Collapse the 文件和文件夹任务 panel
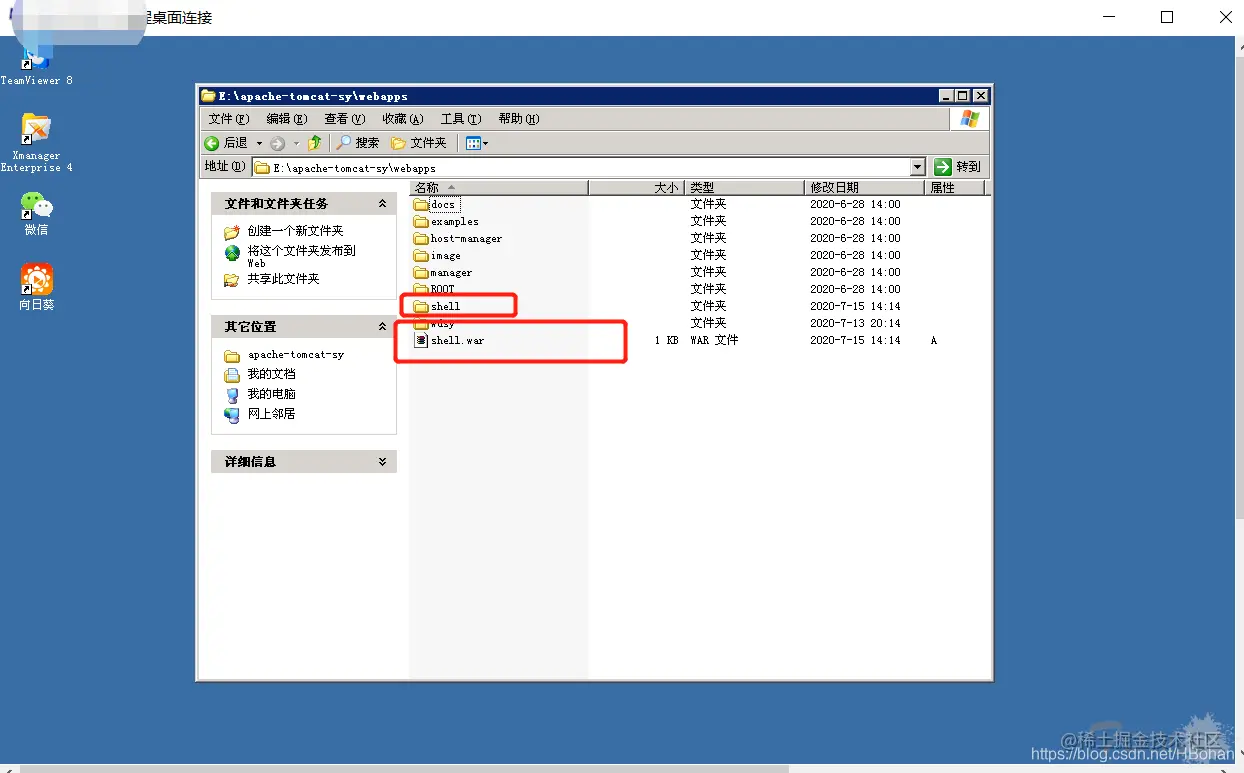Viewport: 1244px width, 773px height. 382,204
